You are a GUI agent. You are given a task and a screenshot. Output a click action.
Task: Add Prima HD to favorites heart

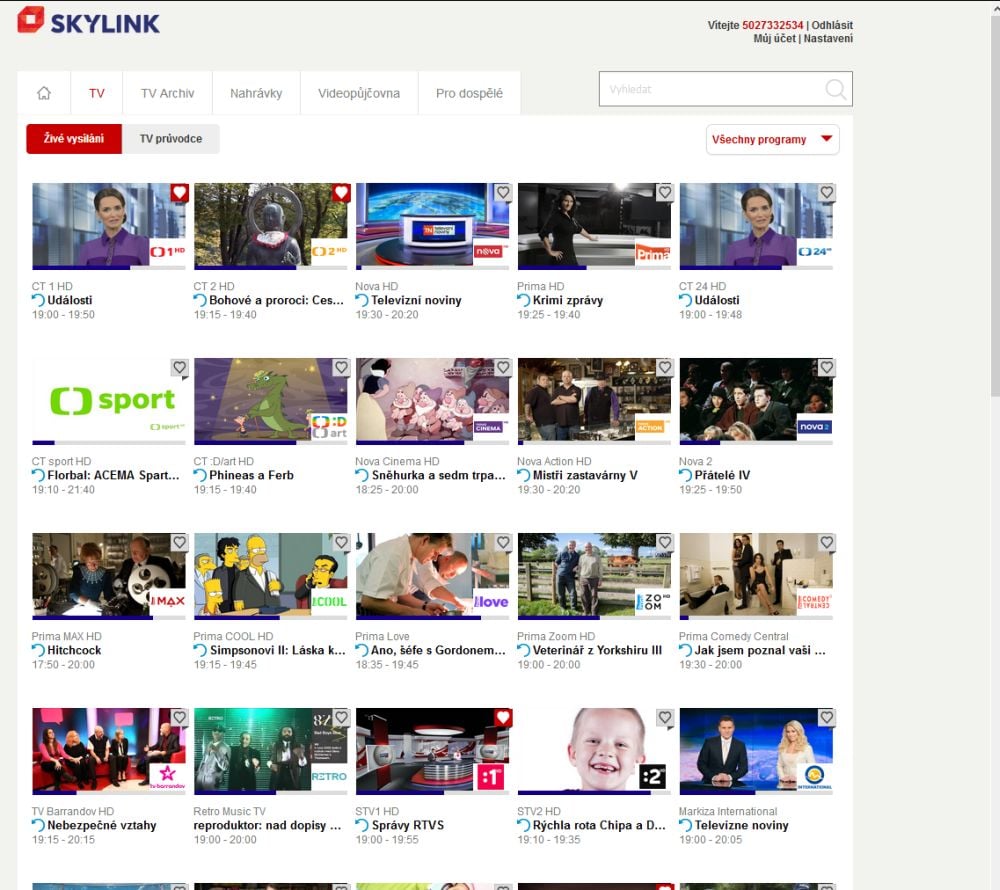tap(665, 193)
